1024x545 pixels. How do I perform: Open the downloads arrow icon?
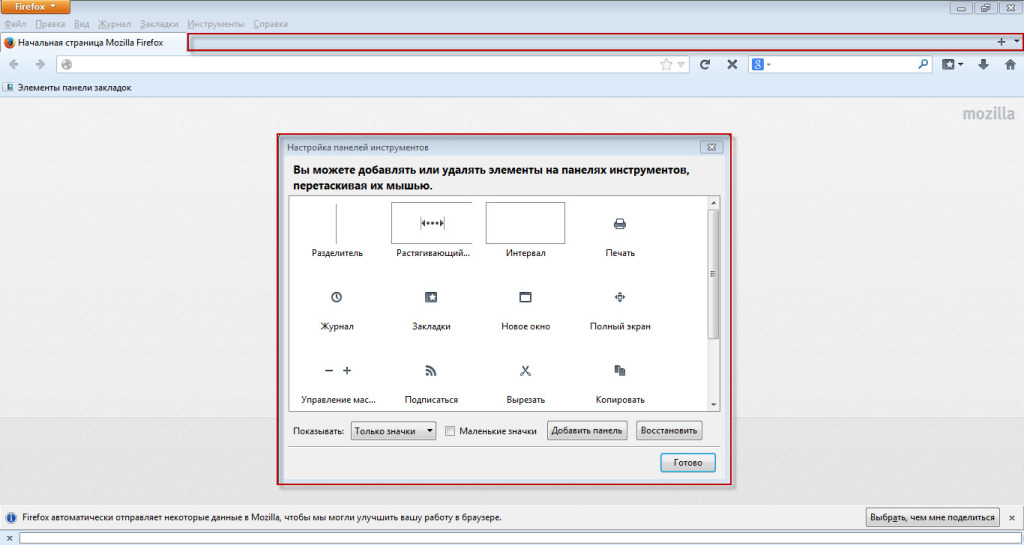coord(983,64)
